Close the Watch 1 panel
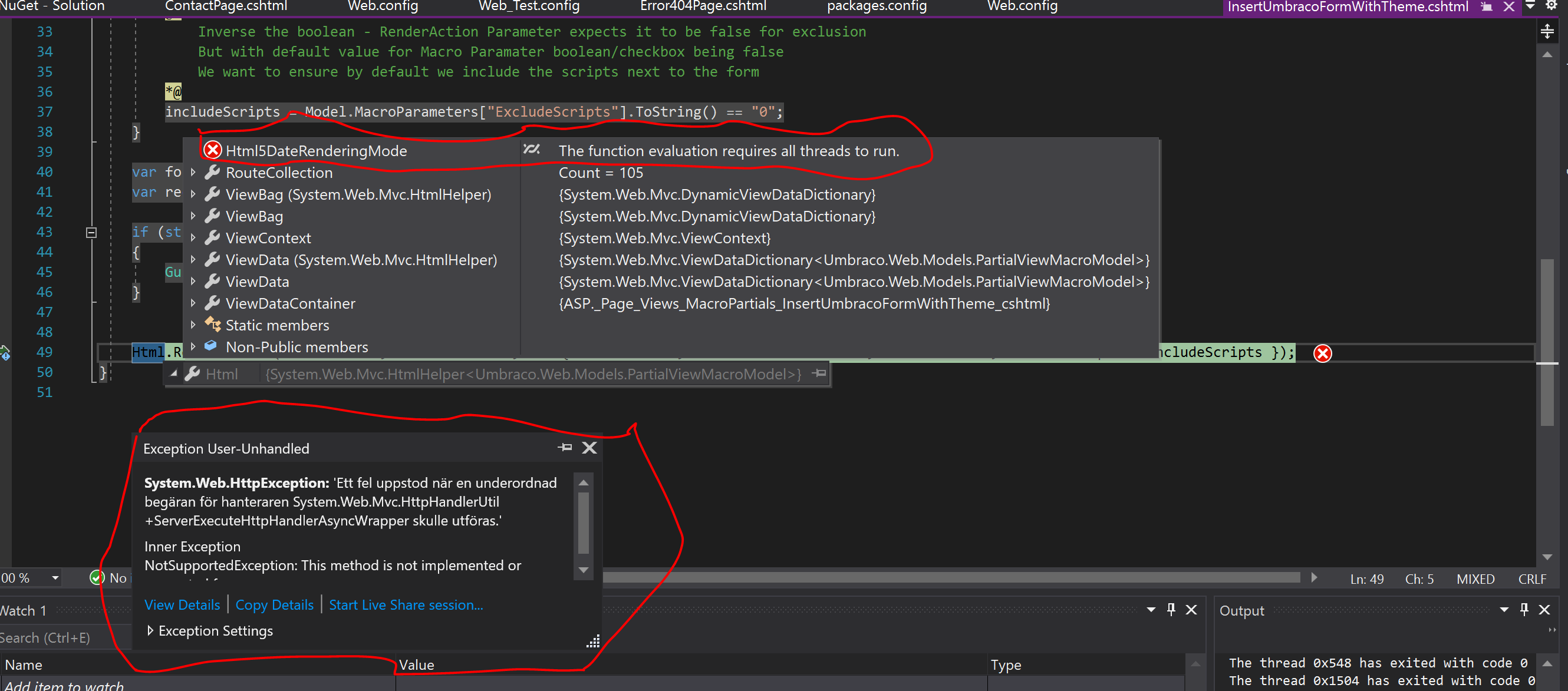Screen dimensions: 1568x691 coord(1191,610)
